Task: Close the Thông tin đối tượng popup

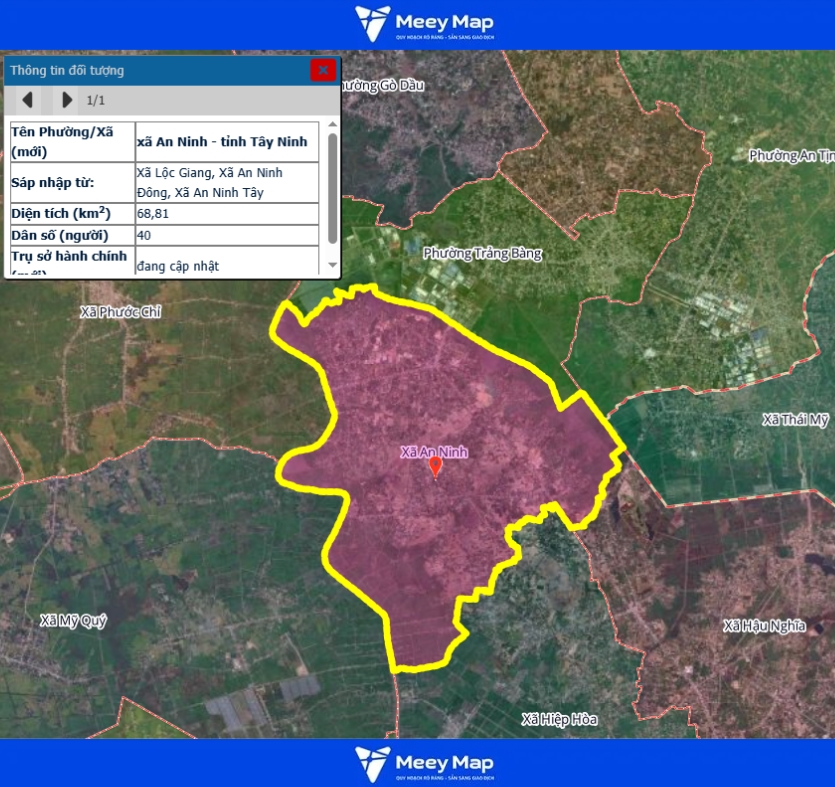Action: 322,70
